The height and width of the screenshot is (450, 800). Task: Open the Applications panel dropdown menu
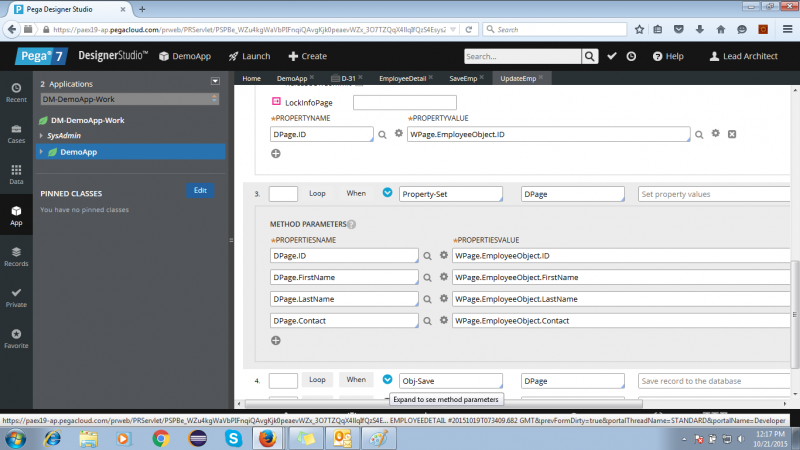[x=215, y=82]
